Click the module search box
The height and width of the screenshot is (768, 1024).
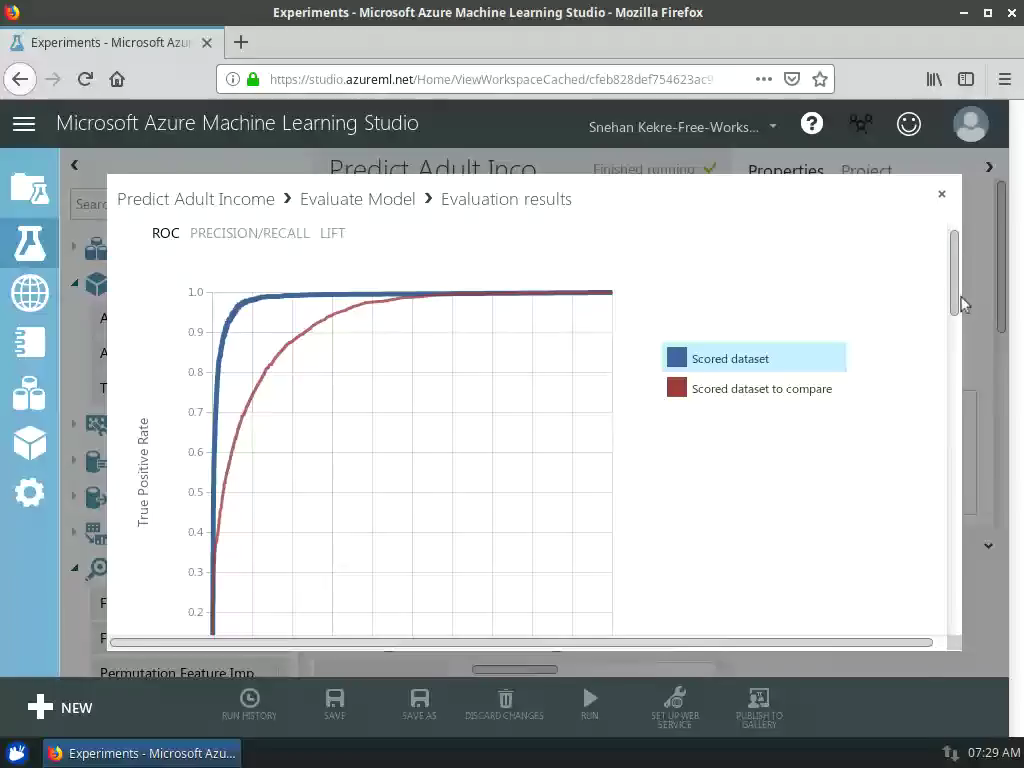point(89,204)
